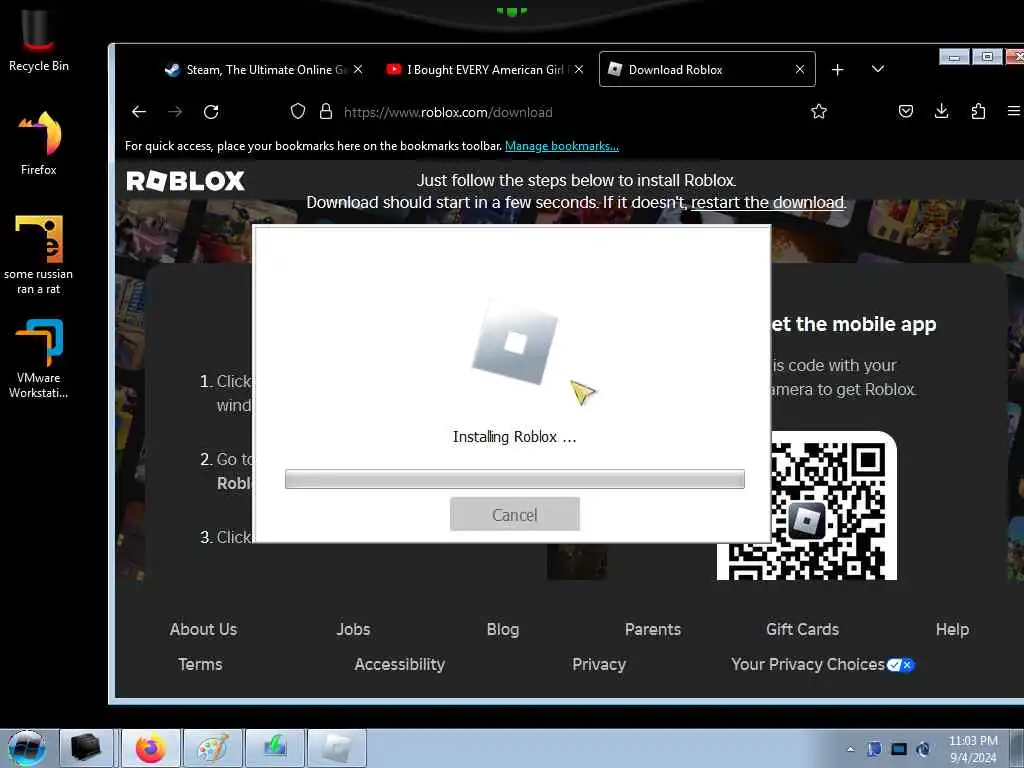Open the Blog footer link

tap(503, 630)
